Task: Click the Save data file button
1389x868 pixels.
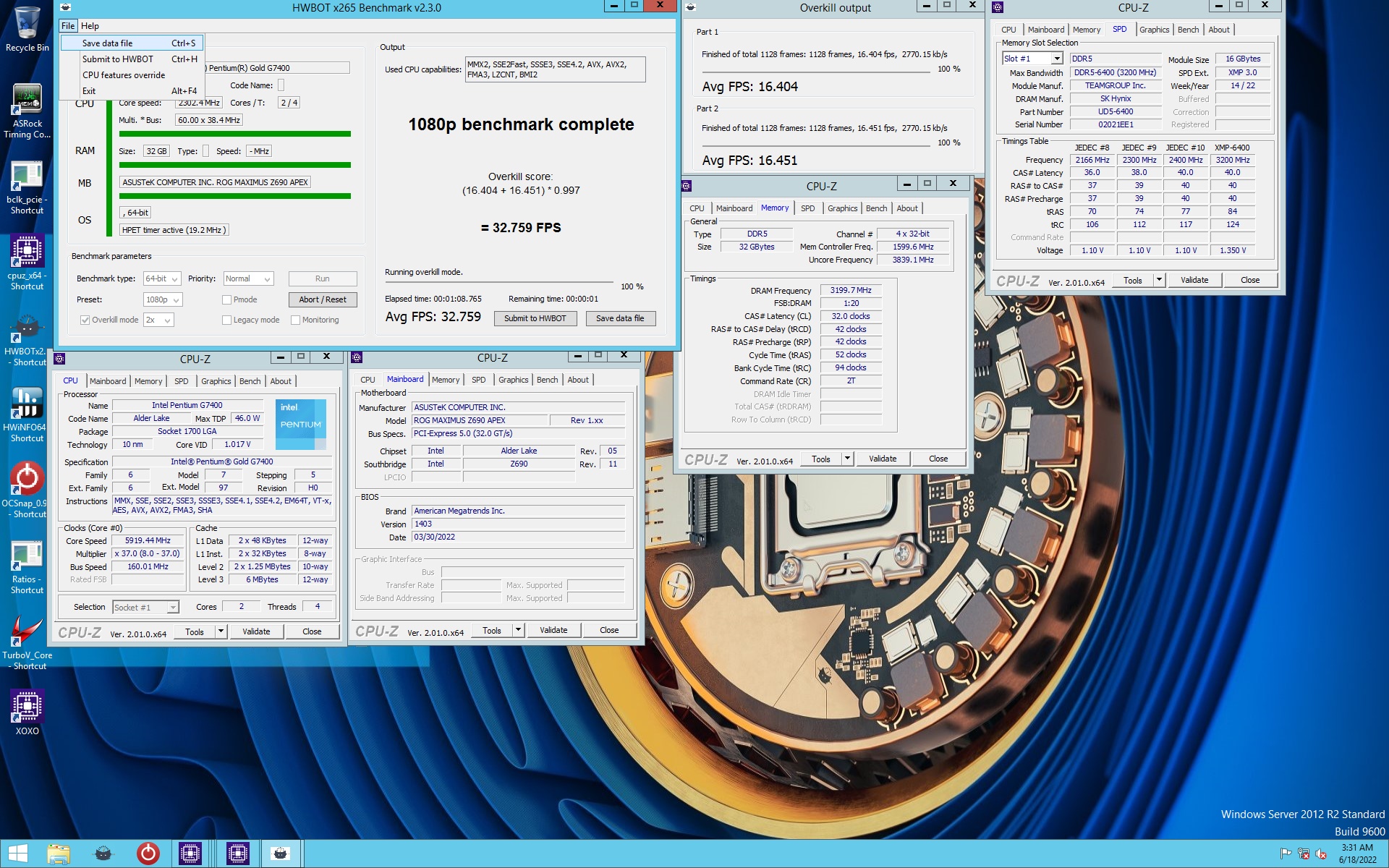Action: click(620, 318)
